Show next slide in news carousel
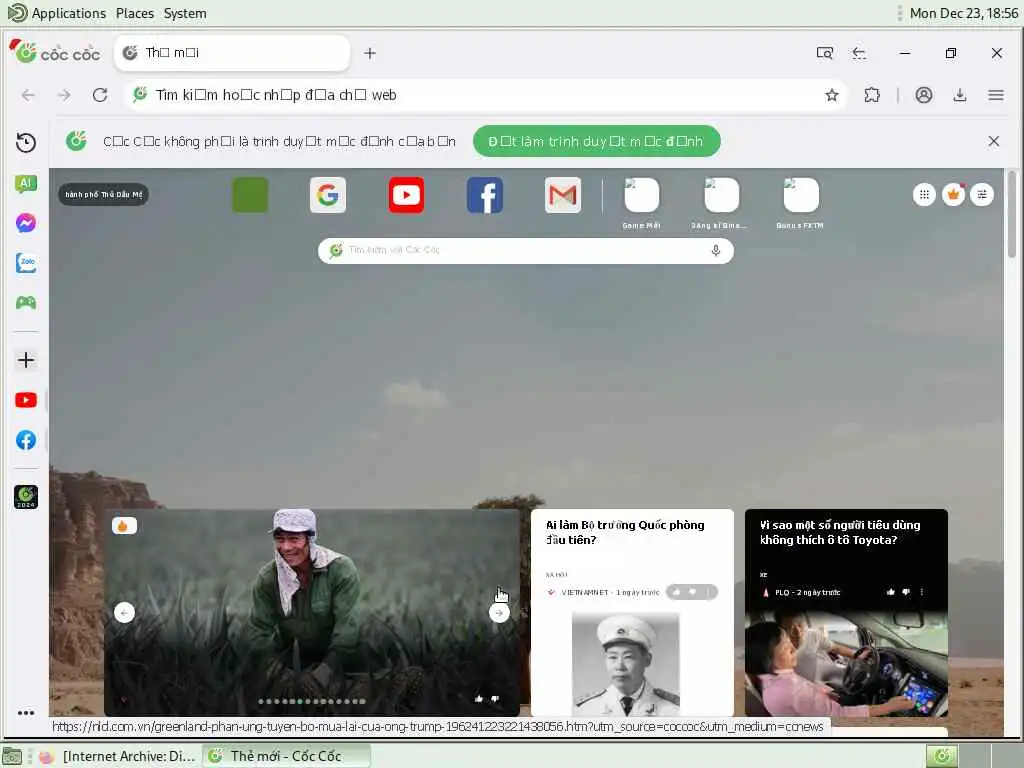This screenshot has width=1024, height=768. pos(499,613)
